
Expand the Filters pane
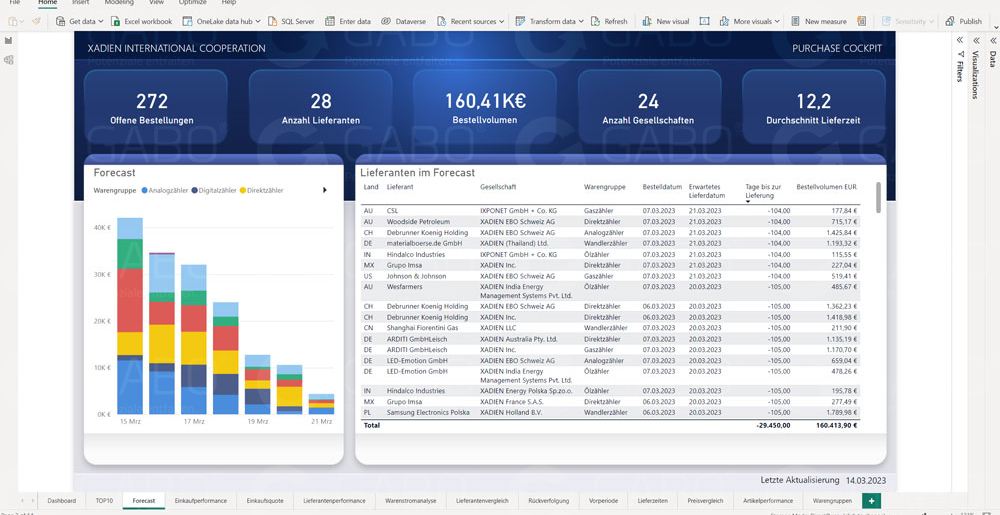click(x=959, y=40)
